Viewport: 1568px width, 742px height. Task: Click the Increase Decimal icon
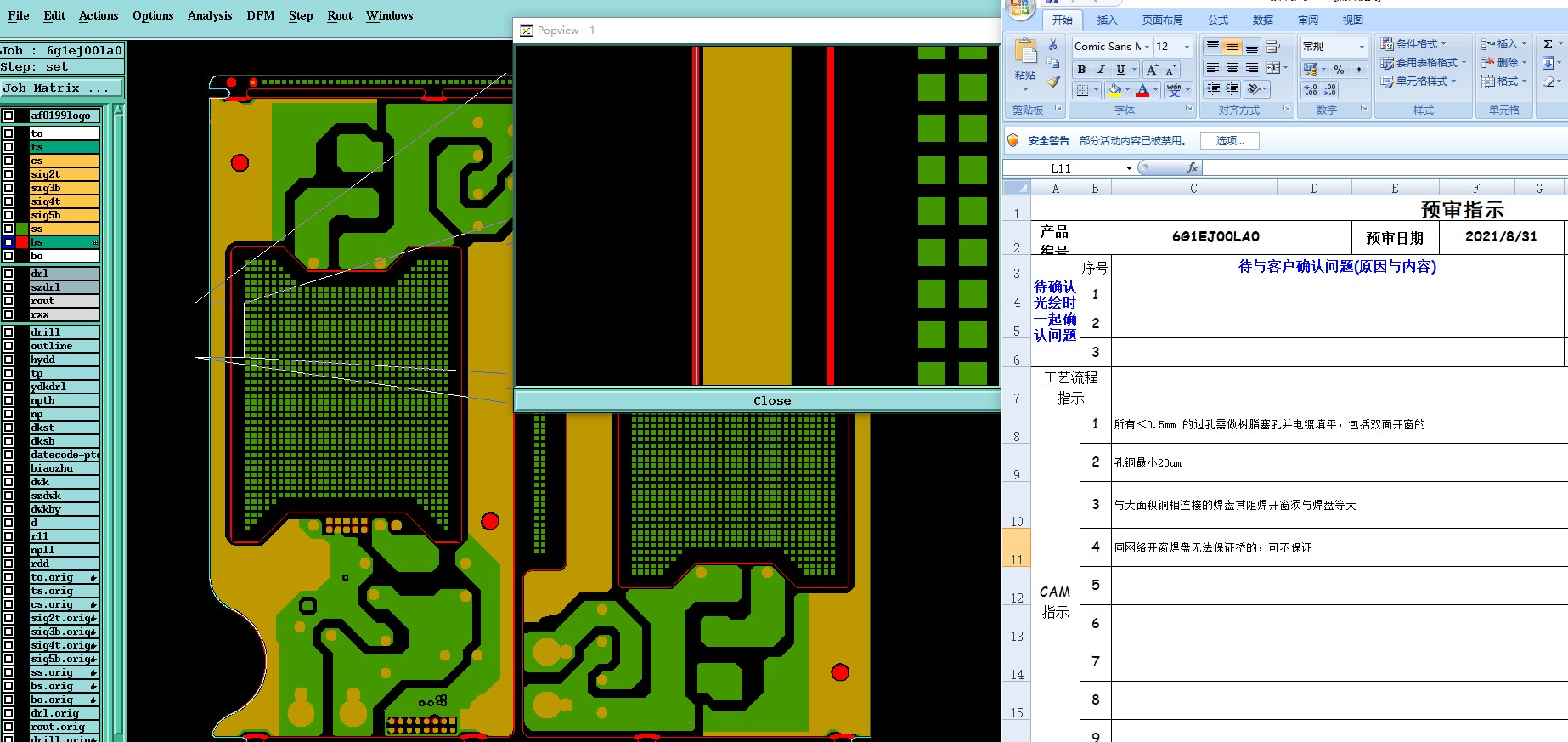coord(1311,89)
